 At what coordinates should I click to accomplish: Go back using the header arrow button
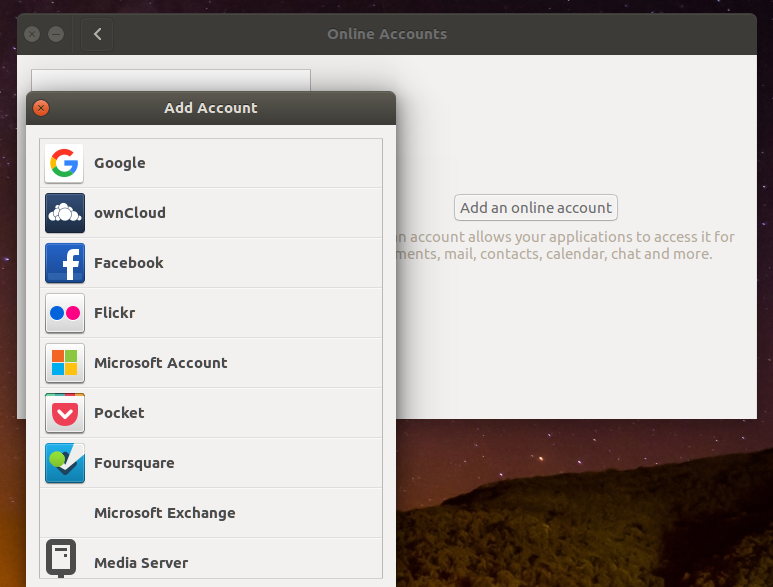[x=97, y=34]
